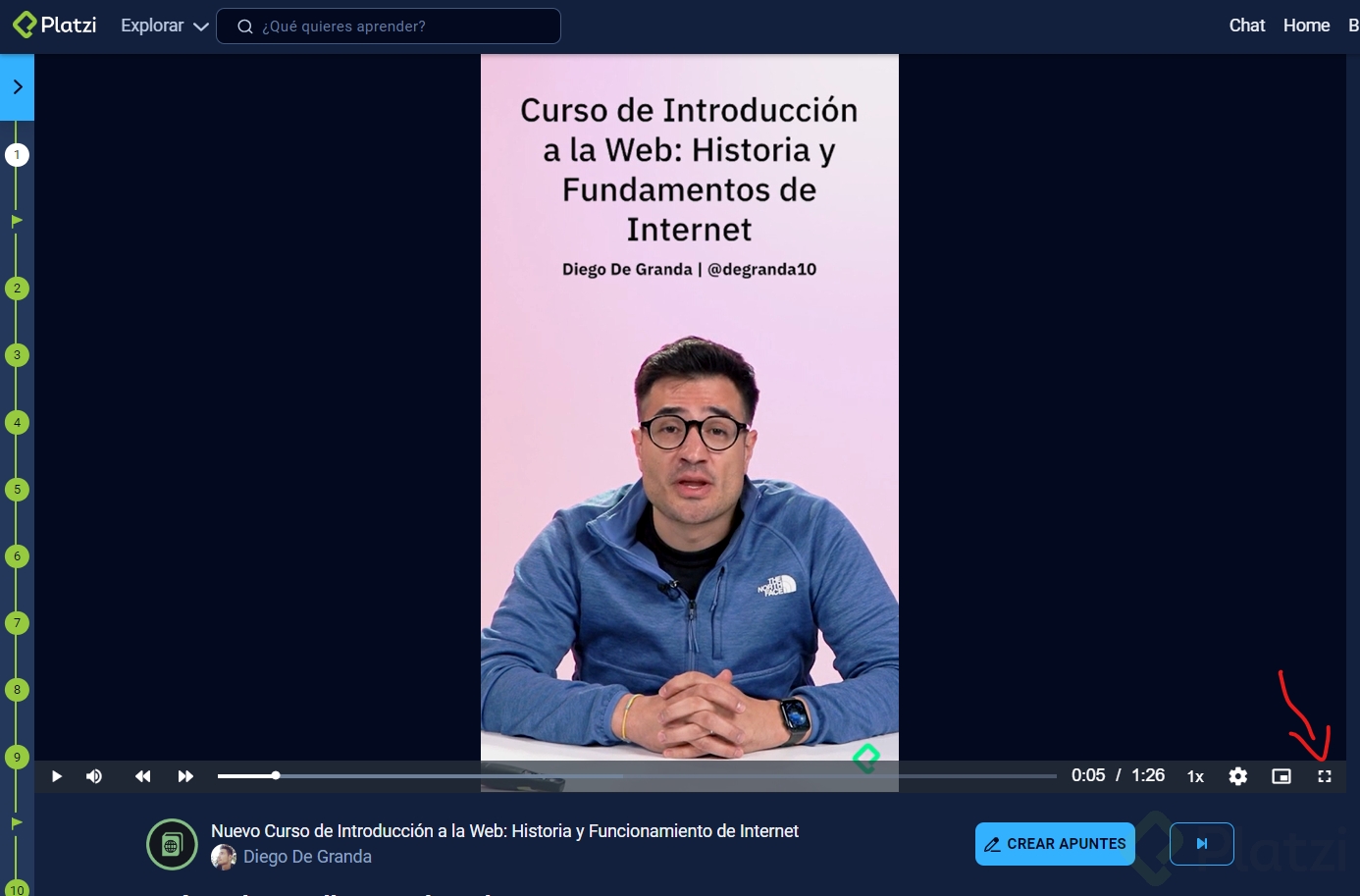Enable picture-in-picture mode
The height and width of the screenshot is (896, 1360).
(1282, 776)
